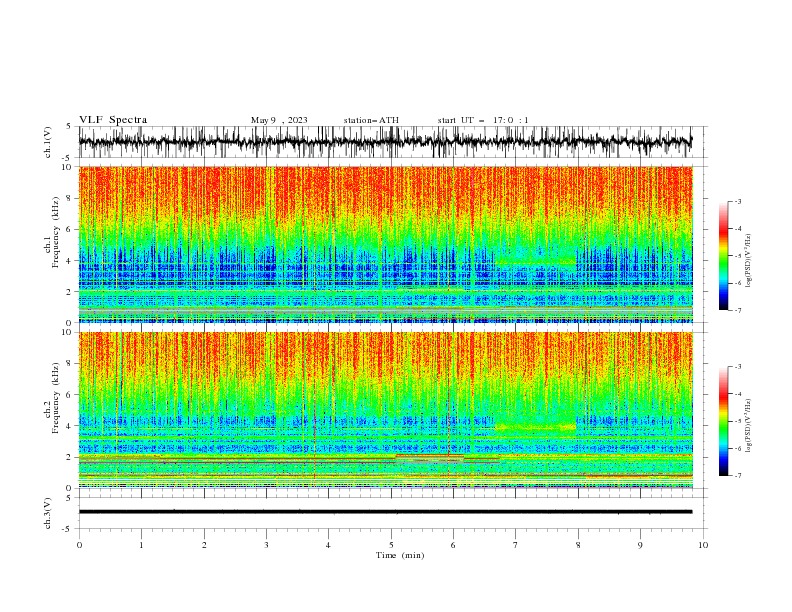Screen dimensions: 792x612
Task: Click the log(PSD) label beside ch.1 color bar
Action: (749, 261)
